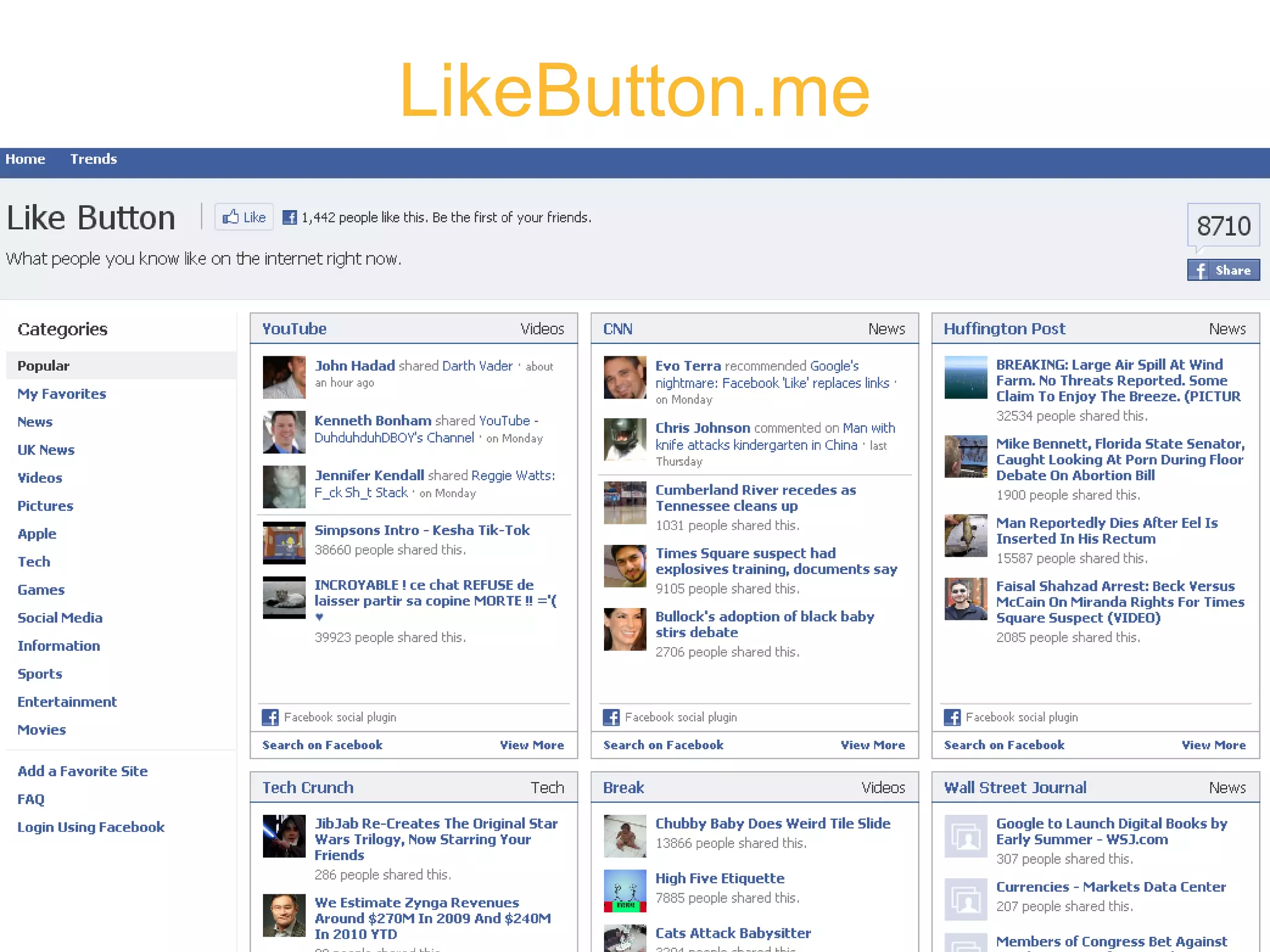Open the Movies category

[x=42, y=730]
